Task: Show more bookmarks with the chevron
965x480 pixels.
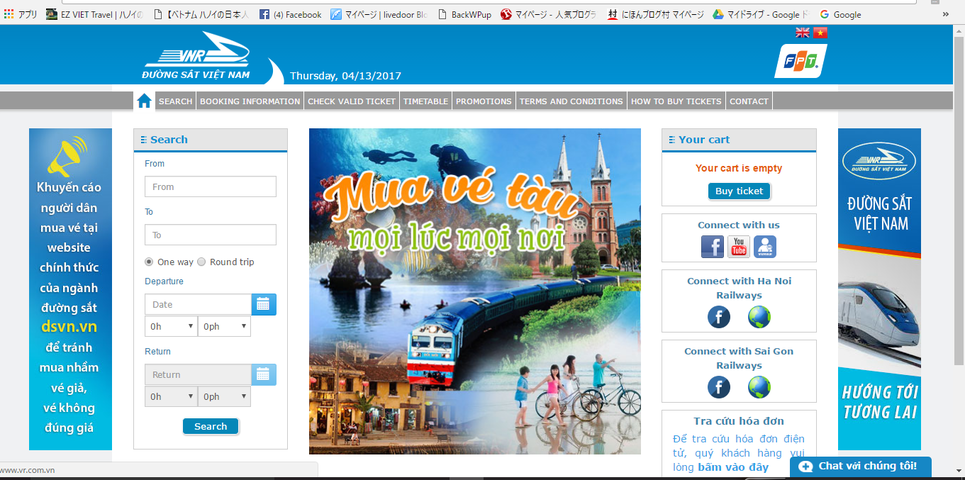Action: pyautogui.click(x=945, y=14)
